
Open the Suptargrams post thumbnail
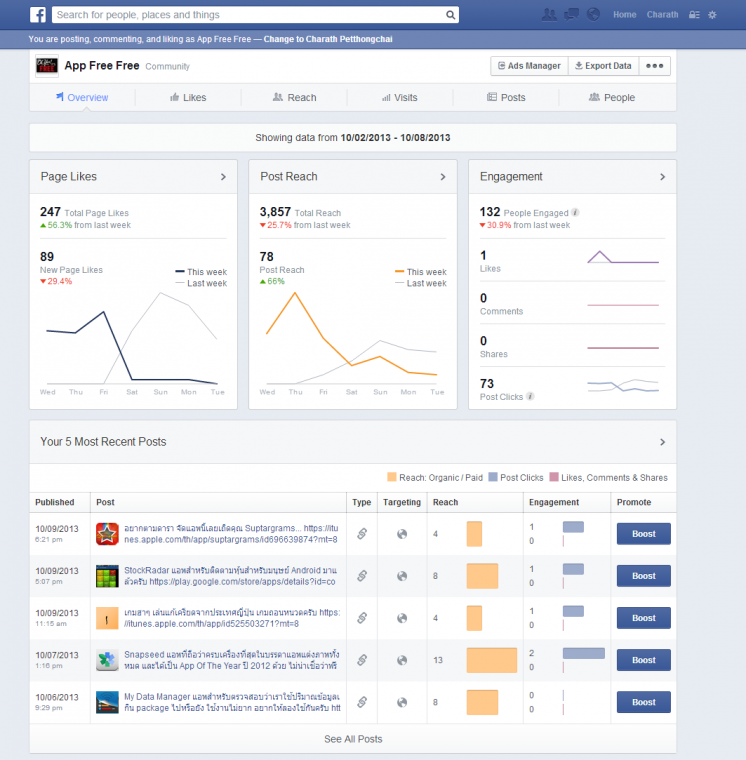click(107, 534)
